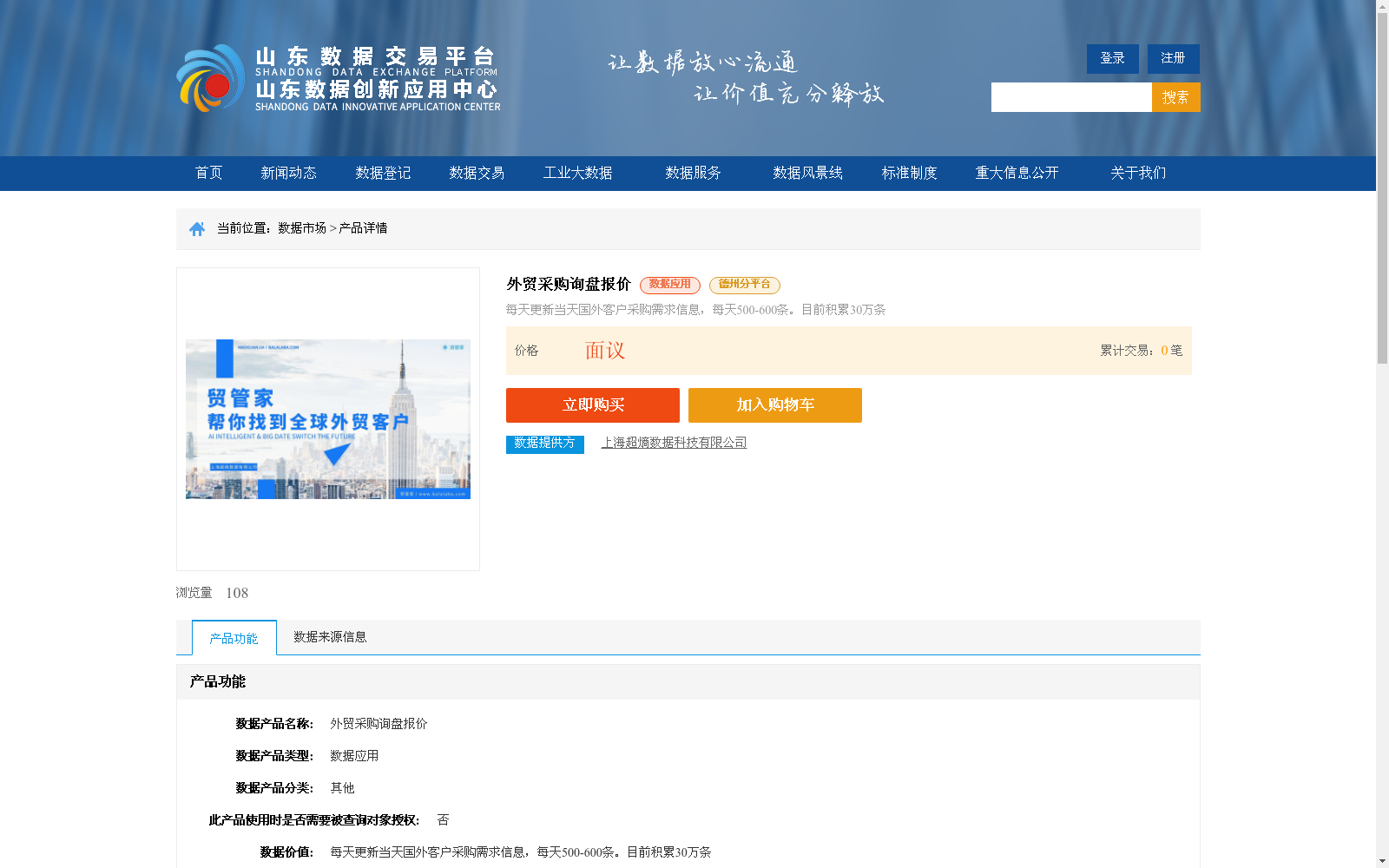Click 数据产品名称 value 外贸采购询盘报价
1389x868 pixels.
pos(379,724)
